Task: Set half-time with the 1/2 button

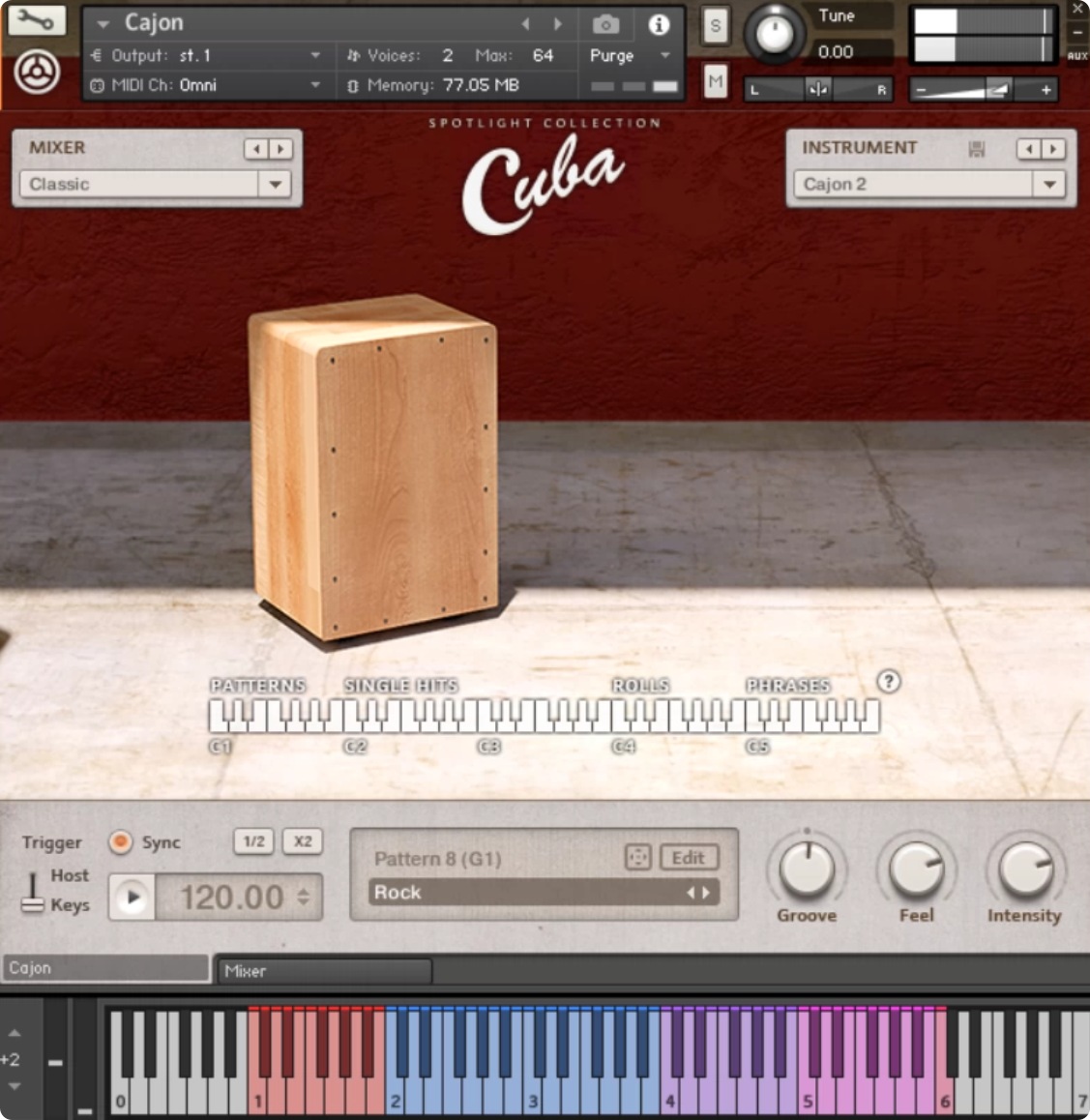Action: (253, 841)
